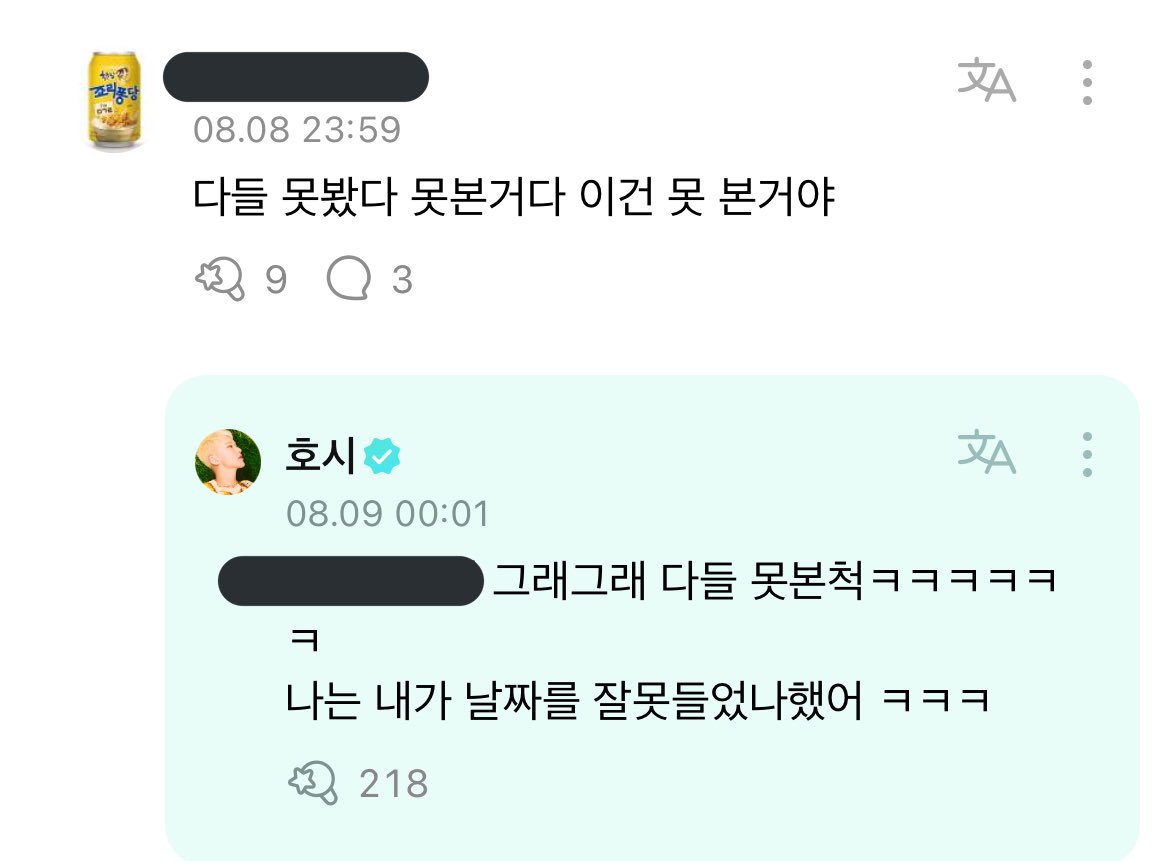Translate the top fan comment
Image resolution: width=1170 pixels, height=861 pixels.
click(986, 81)
